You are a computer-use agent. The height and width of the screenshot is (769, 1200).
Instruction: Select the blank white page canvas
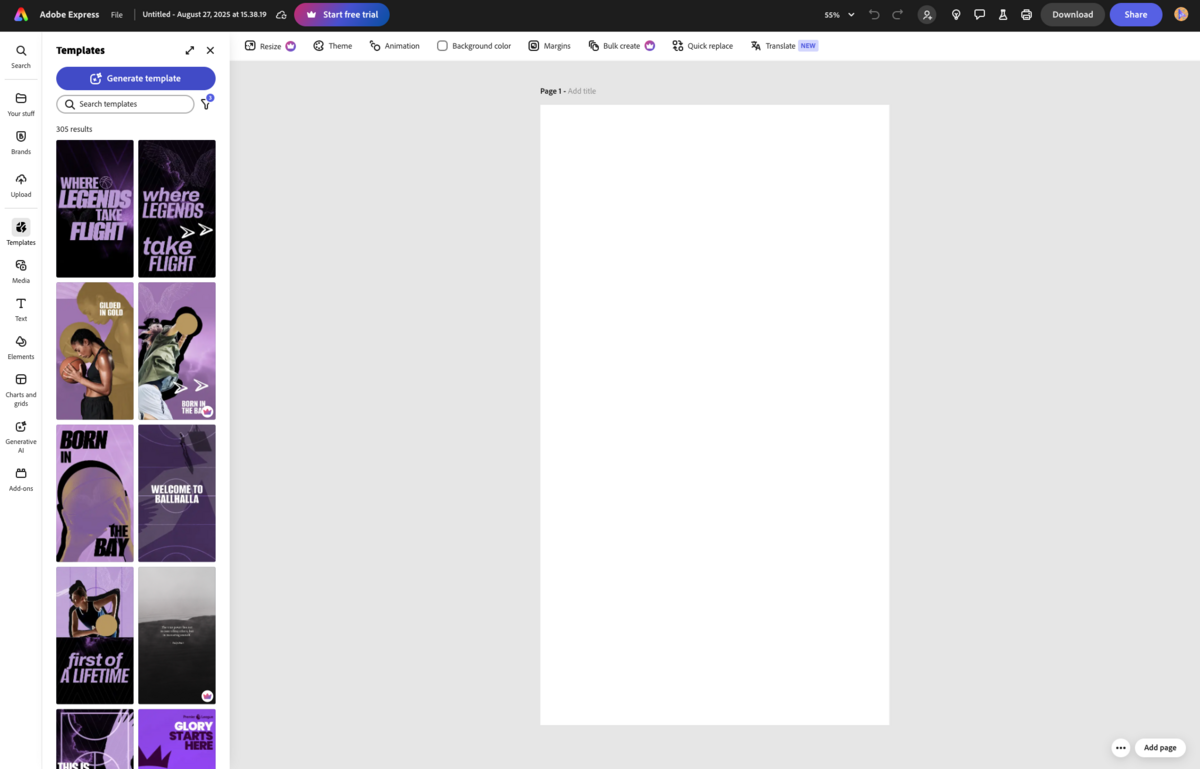point(714,415)
